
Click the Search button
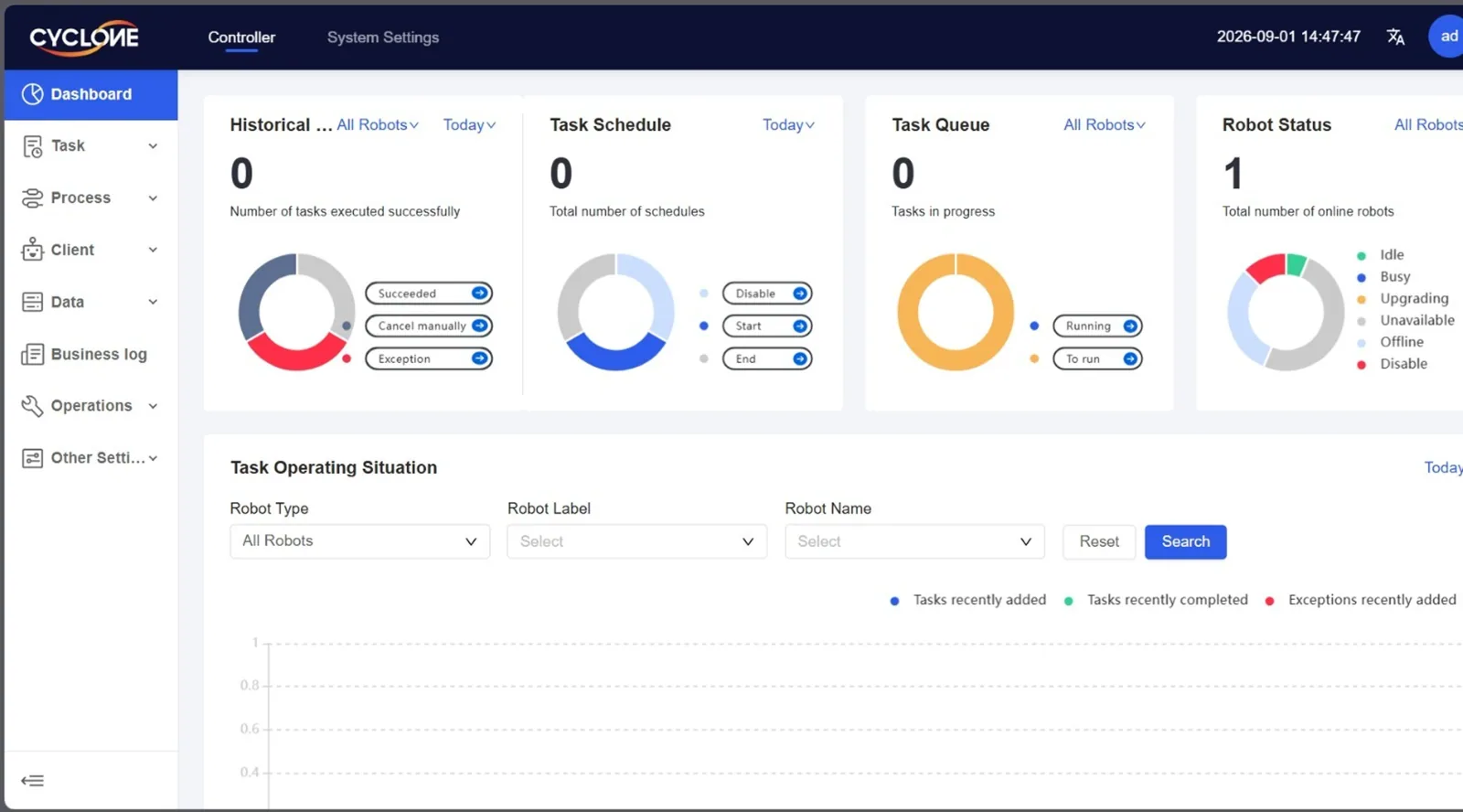click(x=1186, y=541)
